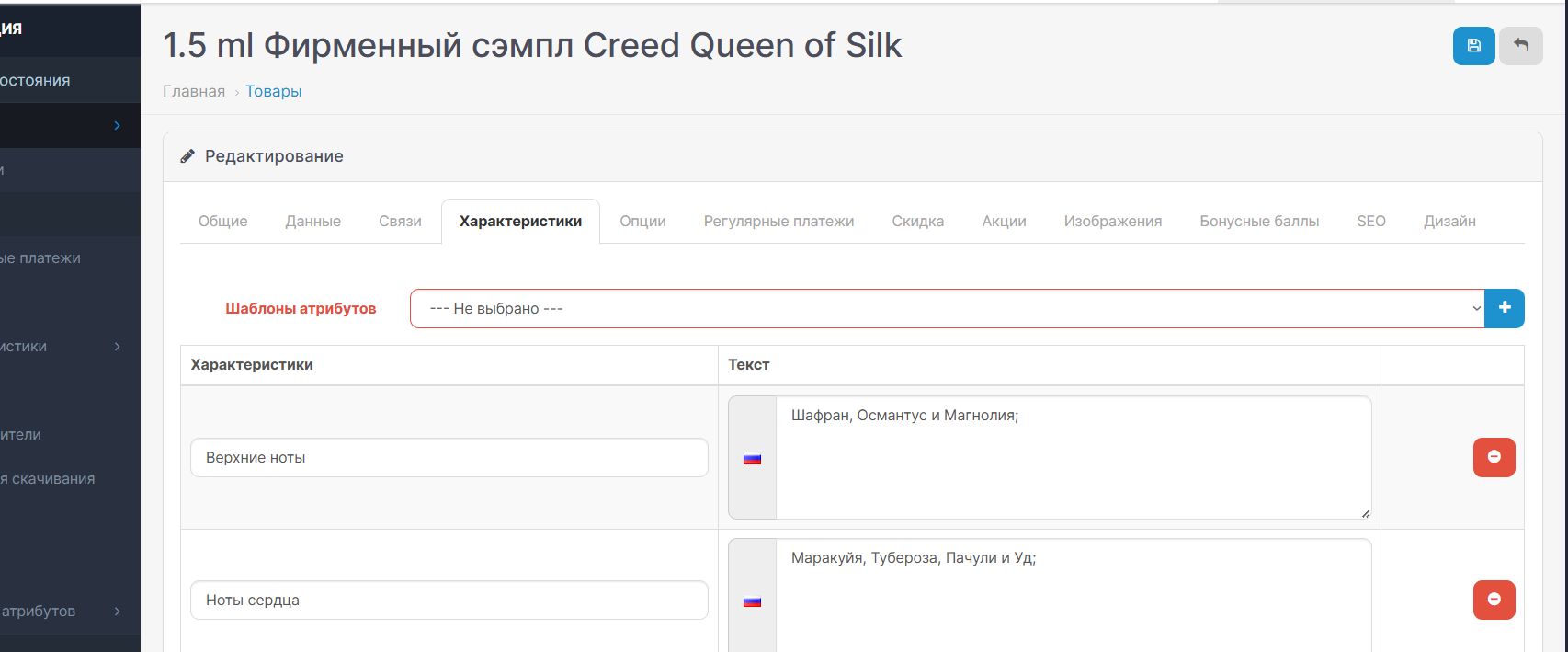1568x652 pixels.
Task: Click the Шафран, Османтус и Магнолия textarea
Action: click(x=1074, y=458)
